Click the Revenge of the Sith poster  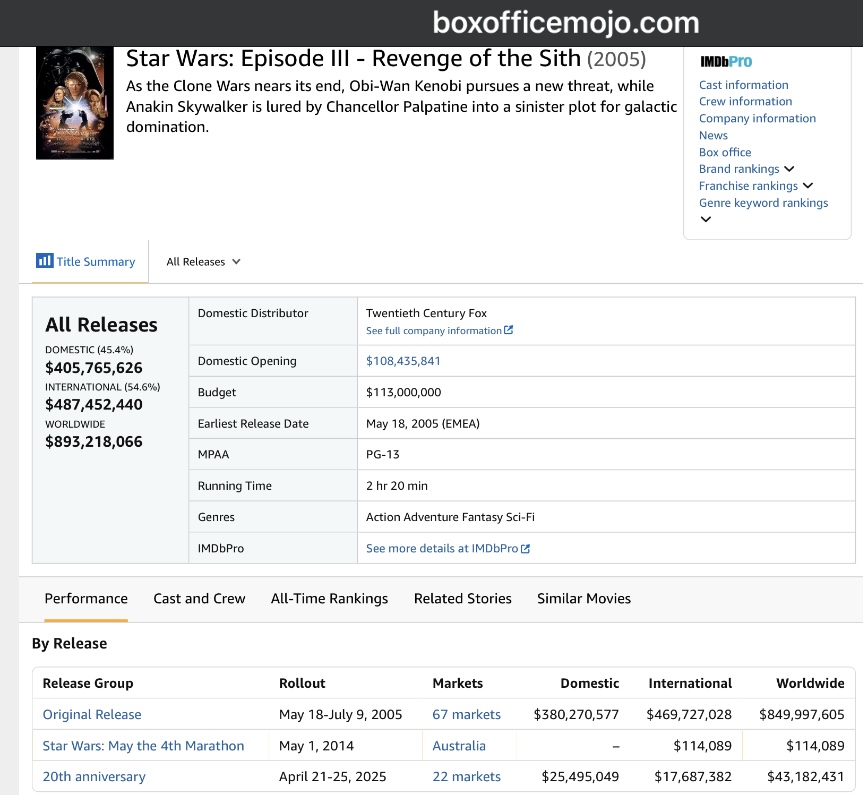click(75, 103)
